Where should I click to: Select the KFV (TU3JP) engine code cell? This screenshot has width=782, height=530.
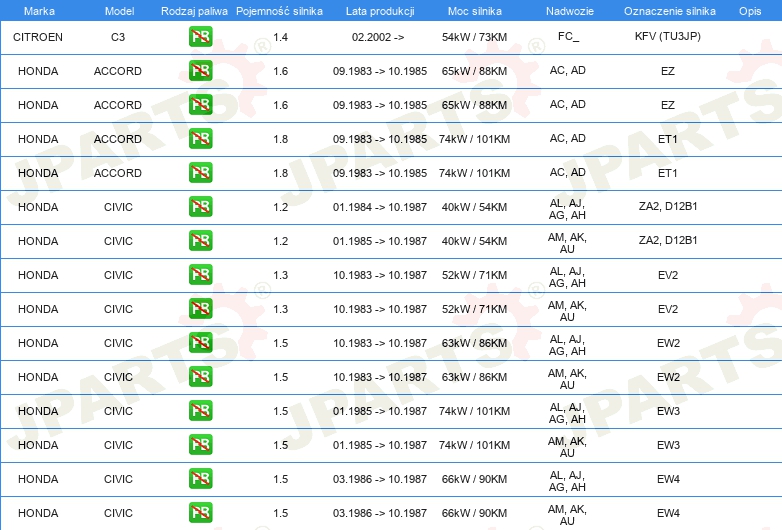(x=668, y=36)
